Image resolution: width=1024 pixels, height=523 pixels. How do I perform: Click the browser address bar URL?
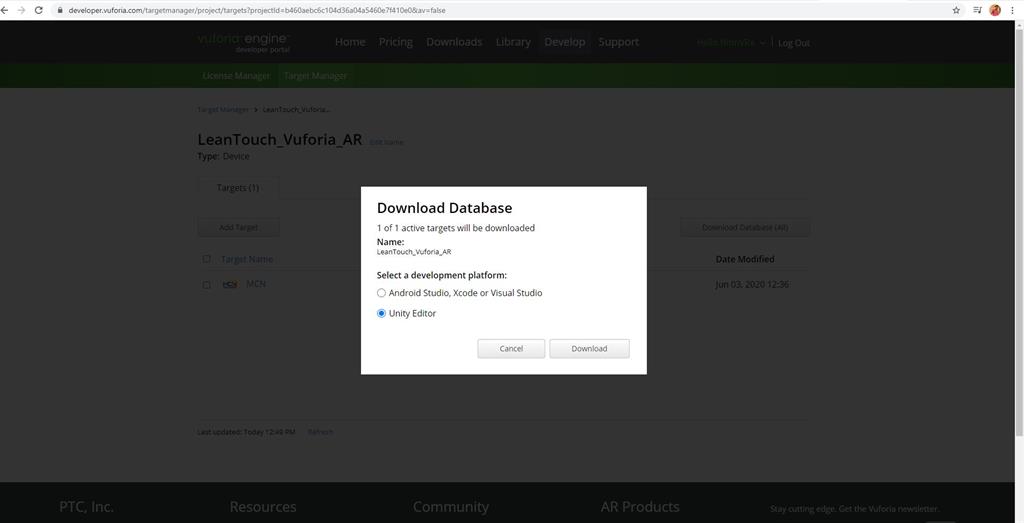point(257,10)
